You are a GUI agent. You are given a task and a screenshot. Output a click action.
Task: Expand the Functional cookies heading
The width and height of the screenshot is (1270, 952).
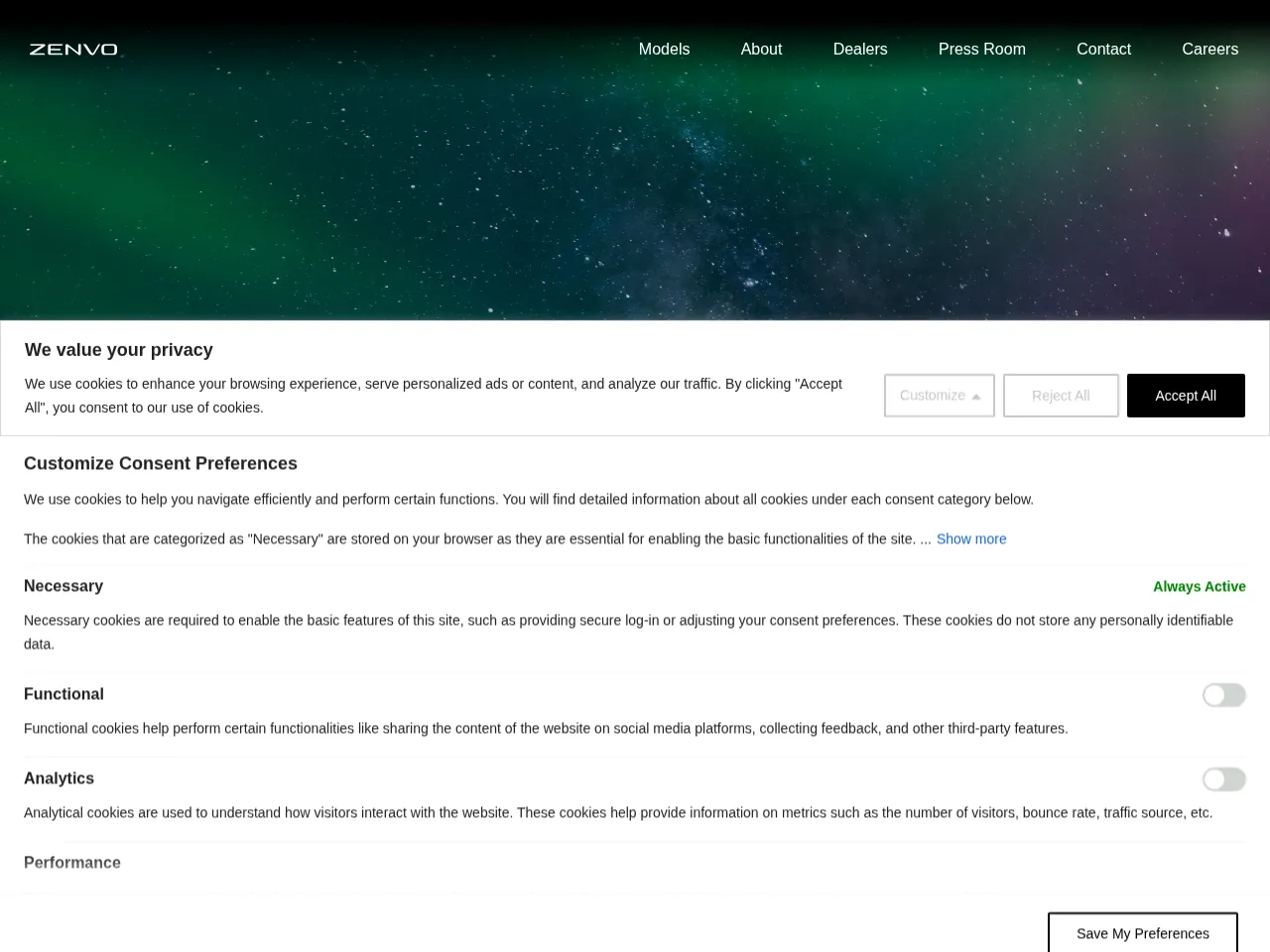pos(63,694)
